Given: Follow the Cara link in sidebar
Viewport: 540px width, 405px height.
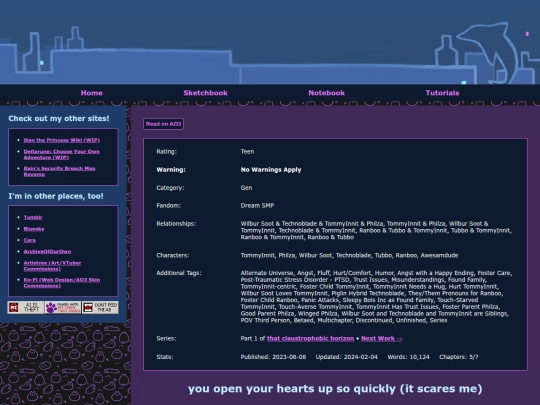Looking at the screenshot, I should coord(30,240).
